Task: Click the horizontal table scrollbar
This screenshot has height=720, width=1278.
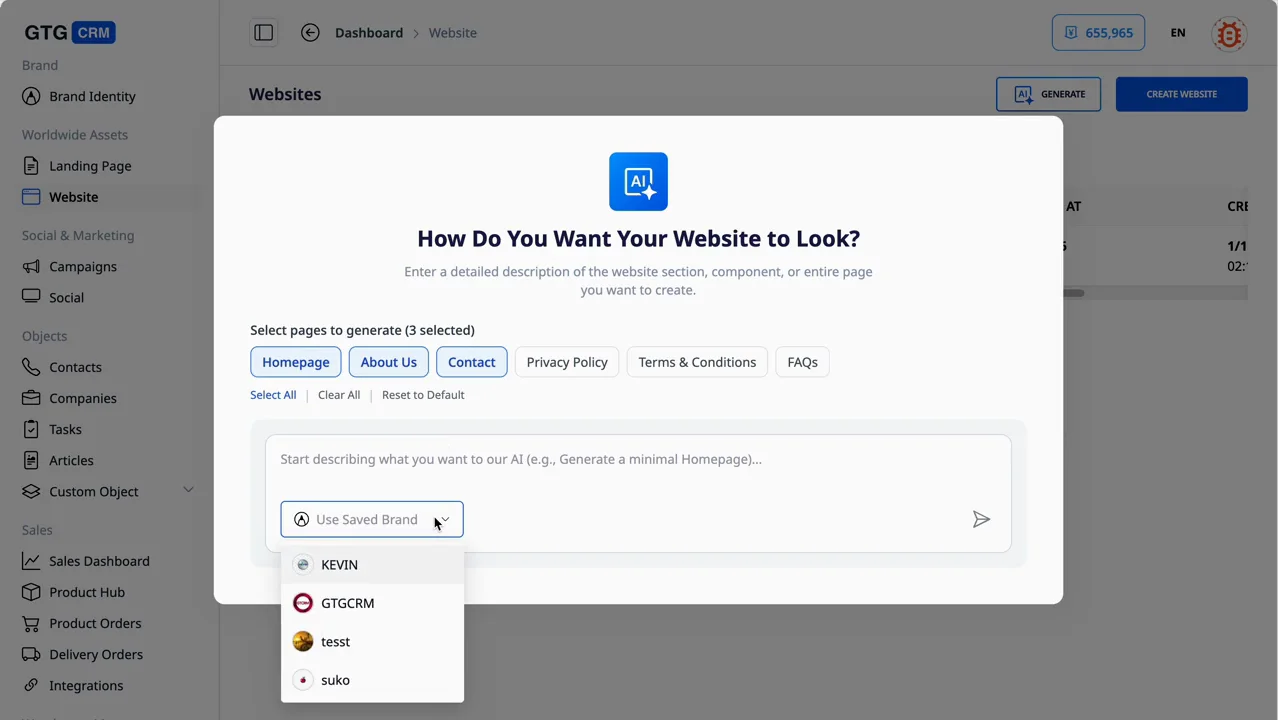Action: [1073, 293]
